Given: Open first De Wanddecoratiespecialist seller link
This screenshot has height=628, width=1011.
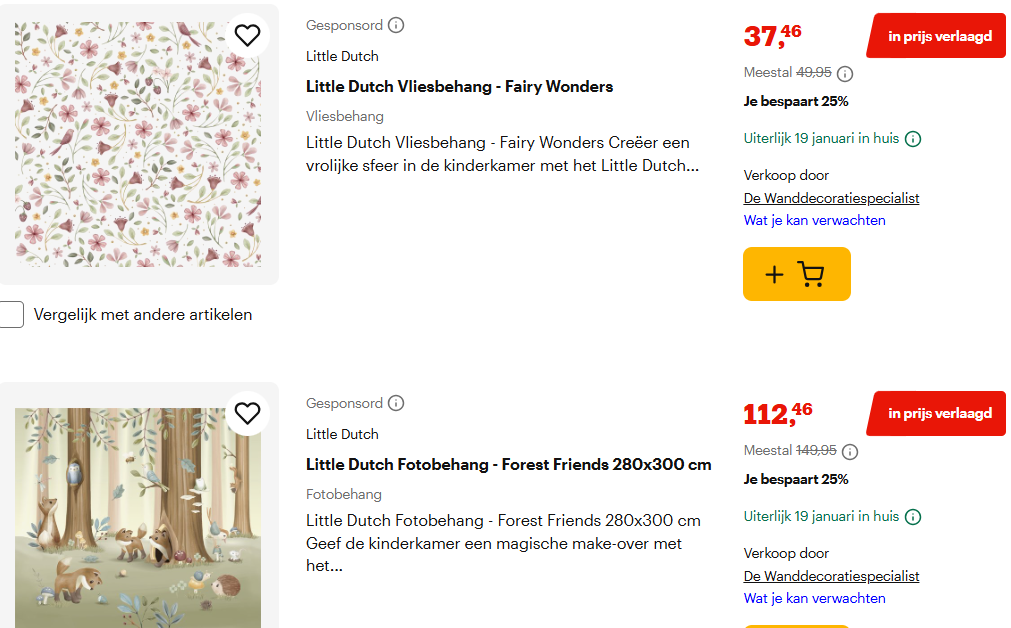Looking at the screenshot, I should (831, 198).
